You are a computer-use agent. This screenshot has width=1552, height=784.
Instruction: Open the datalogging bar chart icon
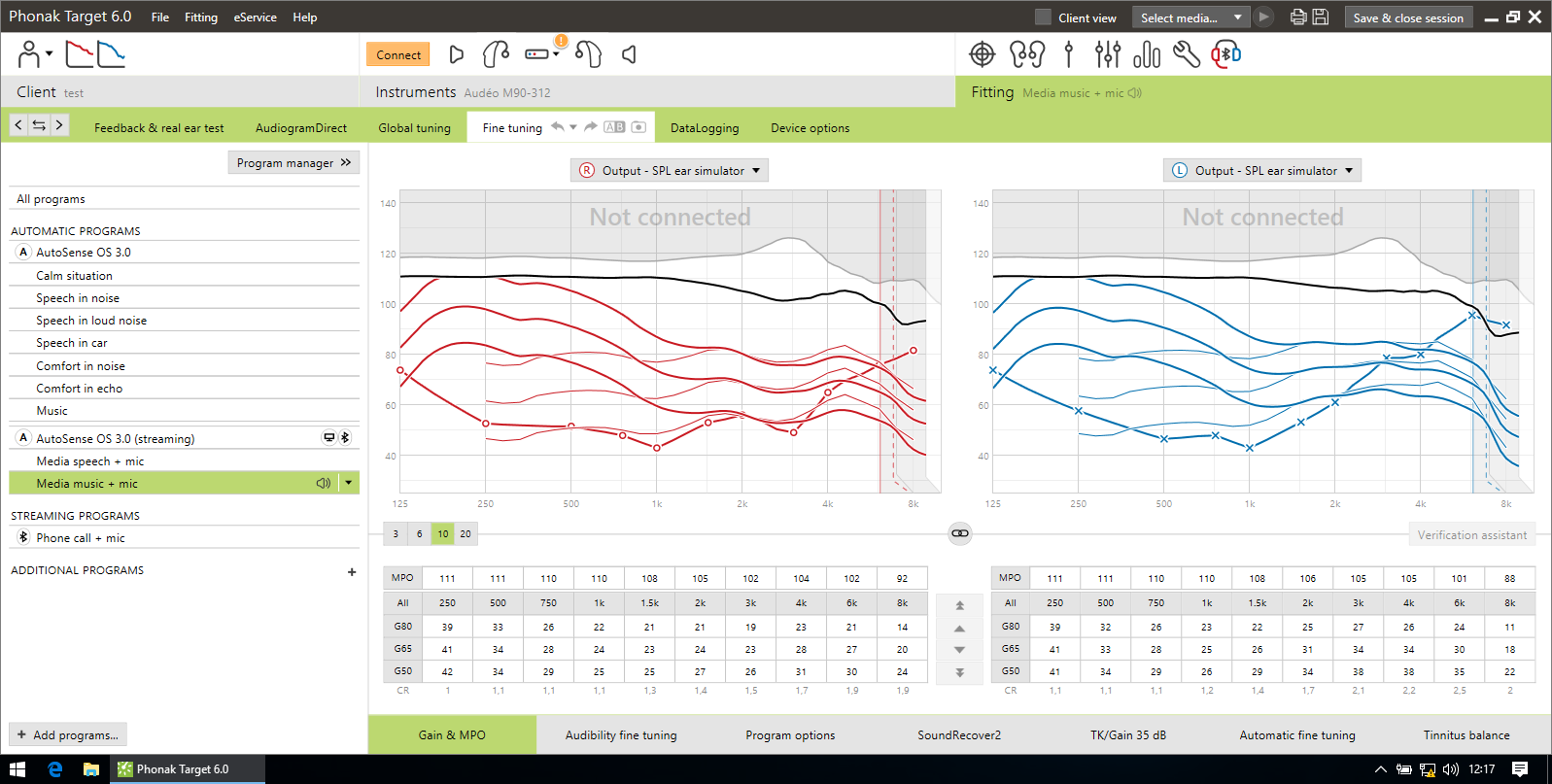1147,54
